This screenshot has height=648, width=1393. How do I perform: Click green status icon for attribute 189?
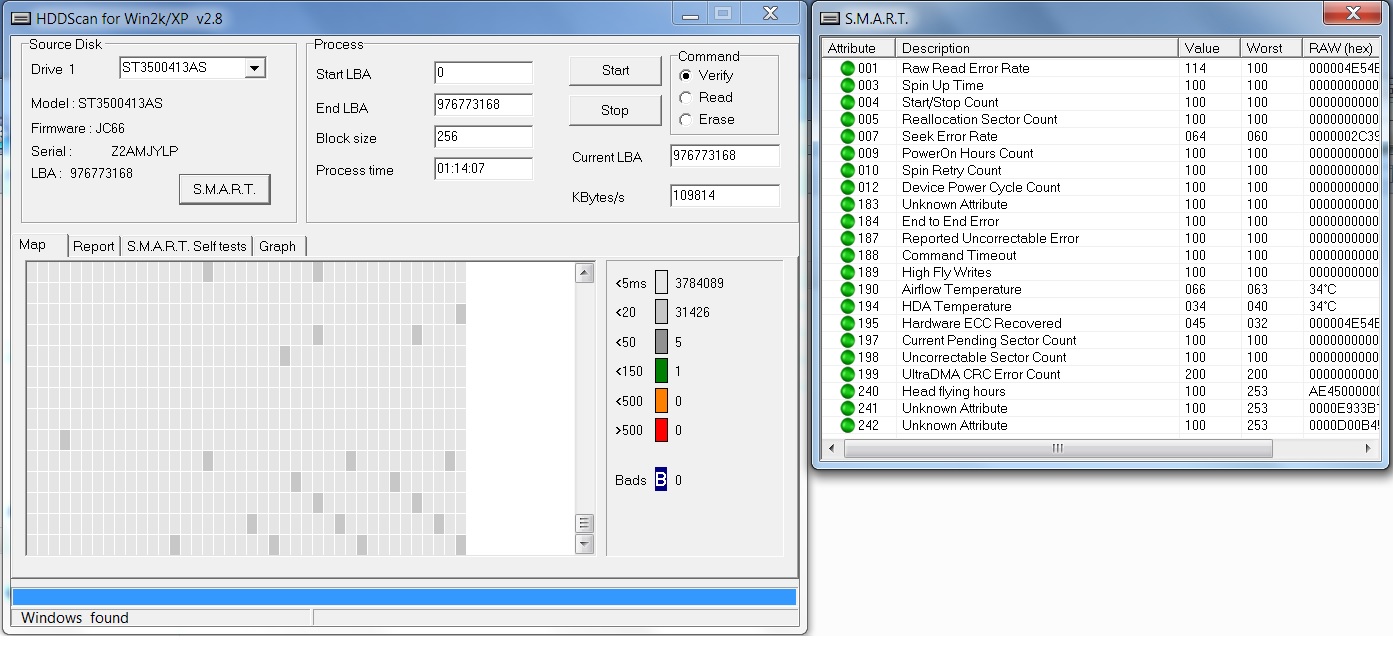pyautogui.click(x=848, y=272)
